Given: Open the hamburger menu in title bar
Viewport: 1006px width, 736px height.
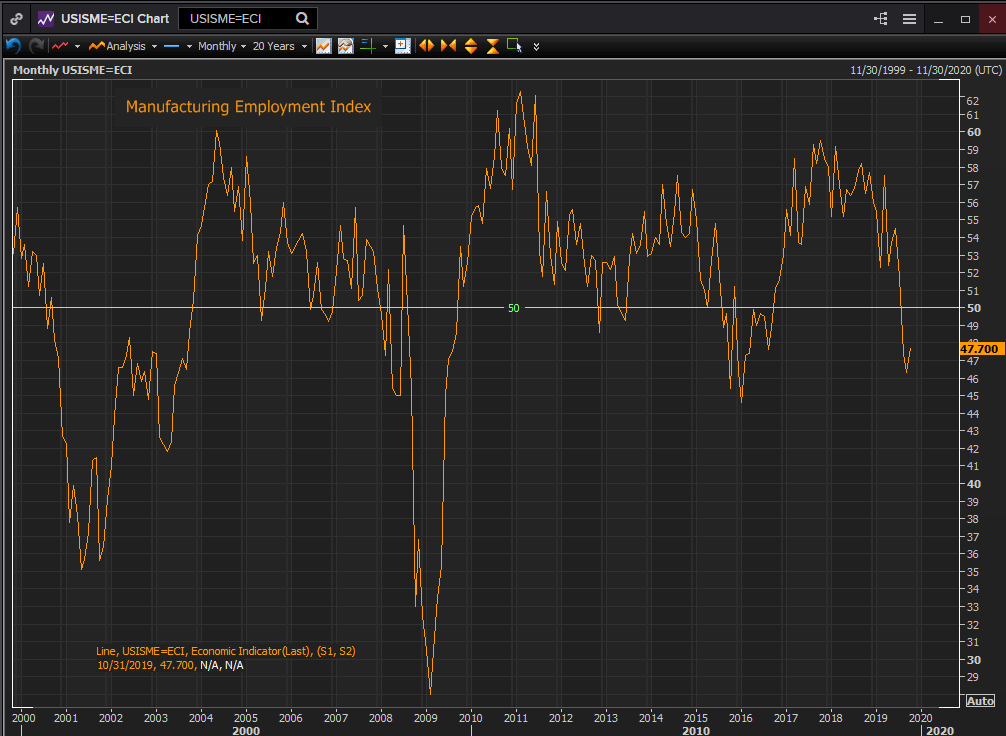Looking at the screenshot, I should [x=909, y=18].
